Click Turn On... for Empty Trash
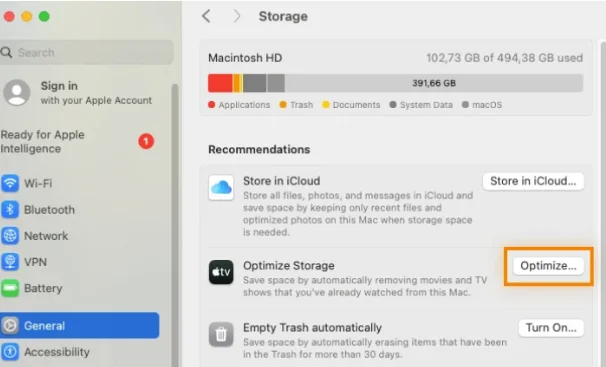606x367 pixels. click(x=551, y=328)
